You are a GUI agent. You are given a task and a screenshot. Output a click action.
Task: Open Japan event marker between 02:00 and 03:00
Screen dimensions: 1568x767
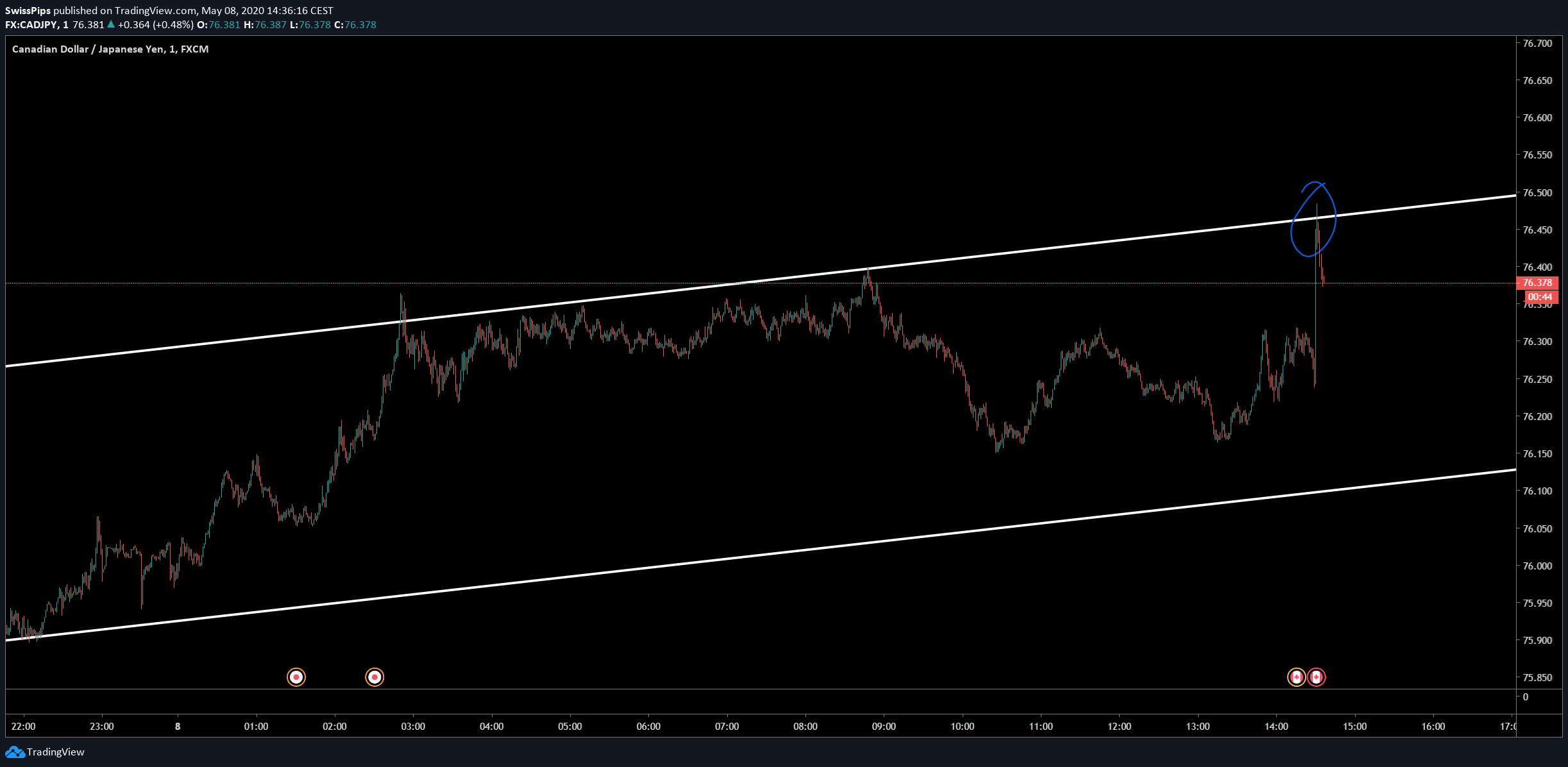click(x=375, y=677)
